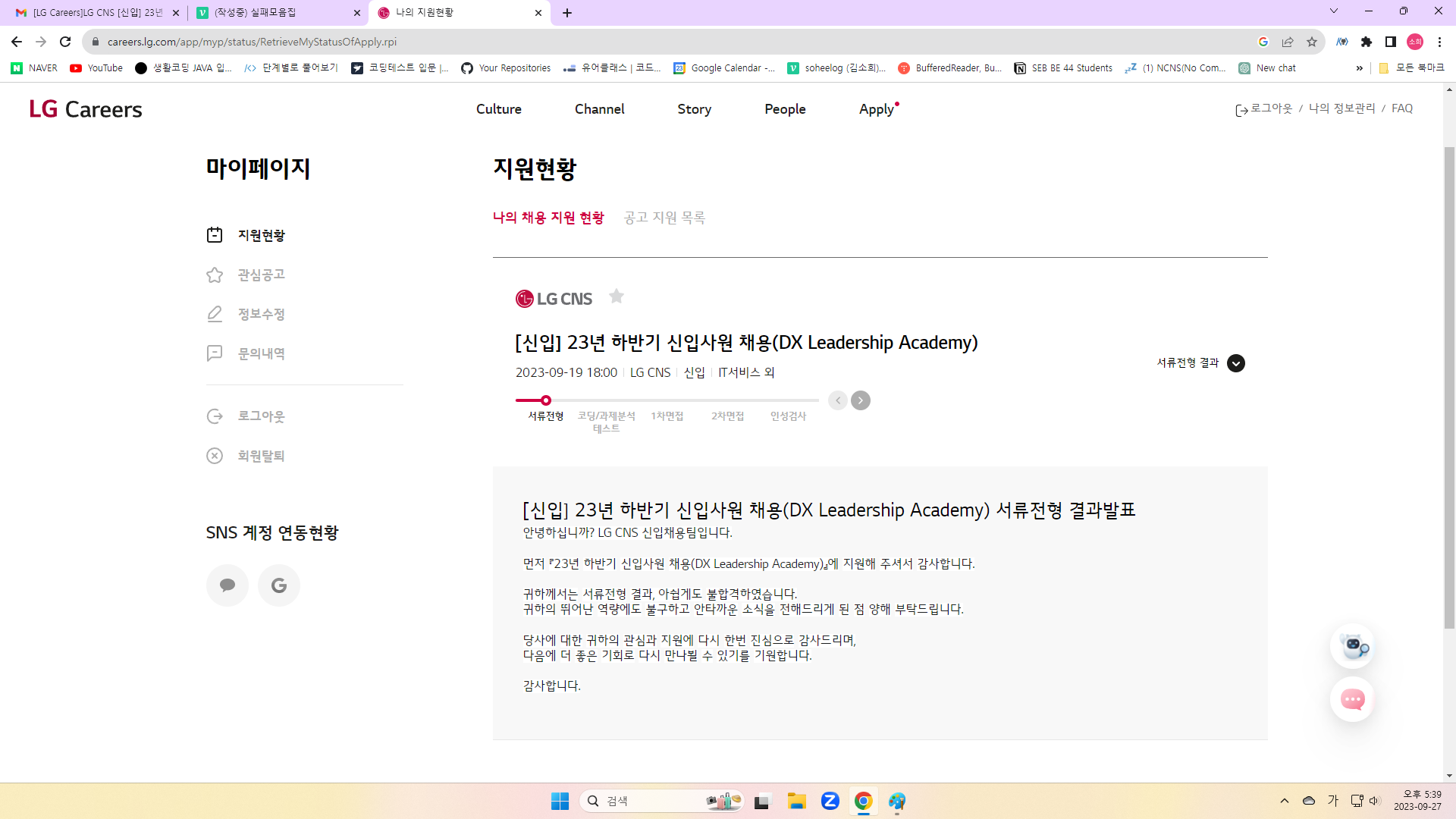Image resolution: width=1456 pixels, height=819 pixels.
Task: Open the Apply menu item
Action: pyautogui.click(x=877, y=109)
